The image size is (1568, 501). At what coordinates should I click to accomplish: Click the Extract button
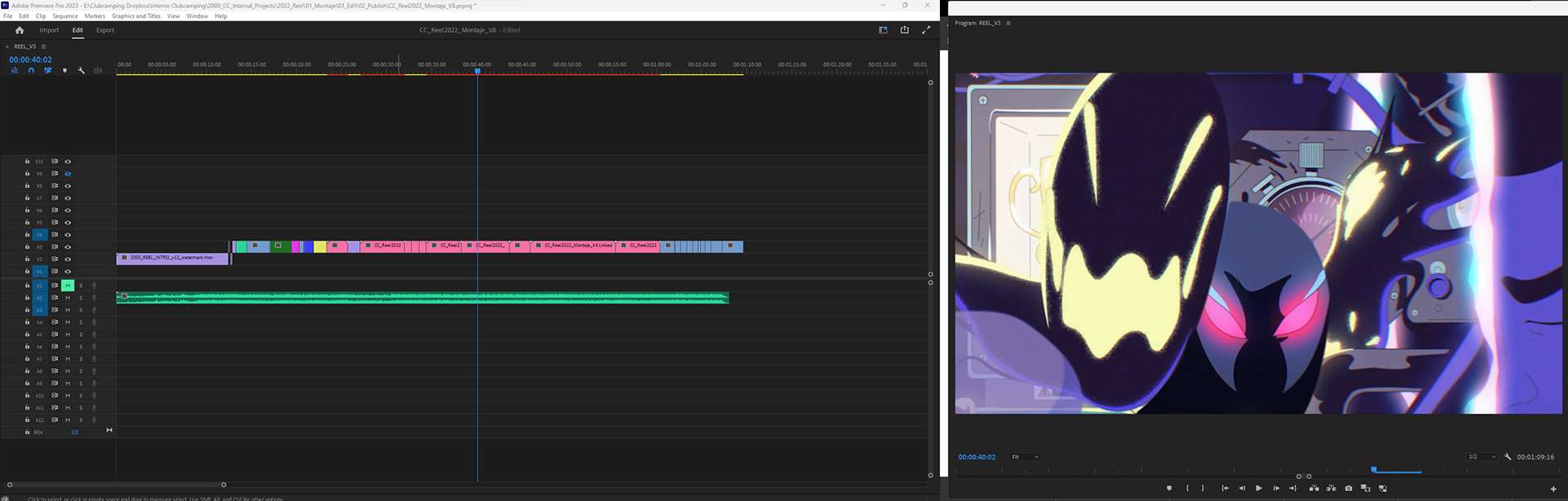(1331, 488)
